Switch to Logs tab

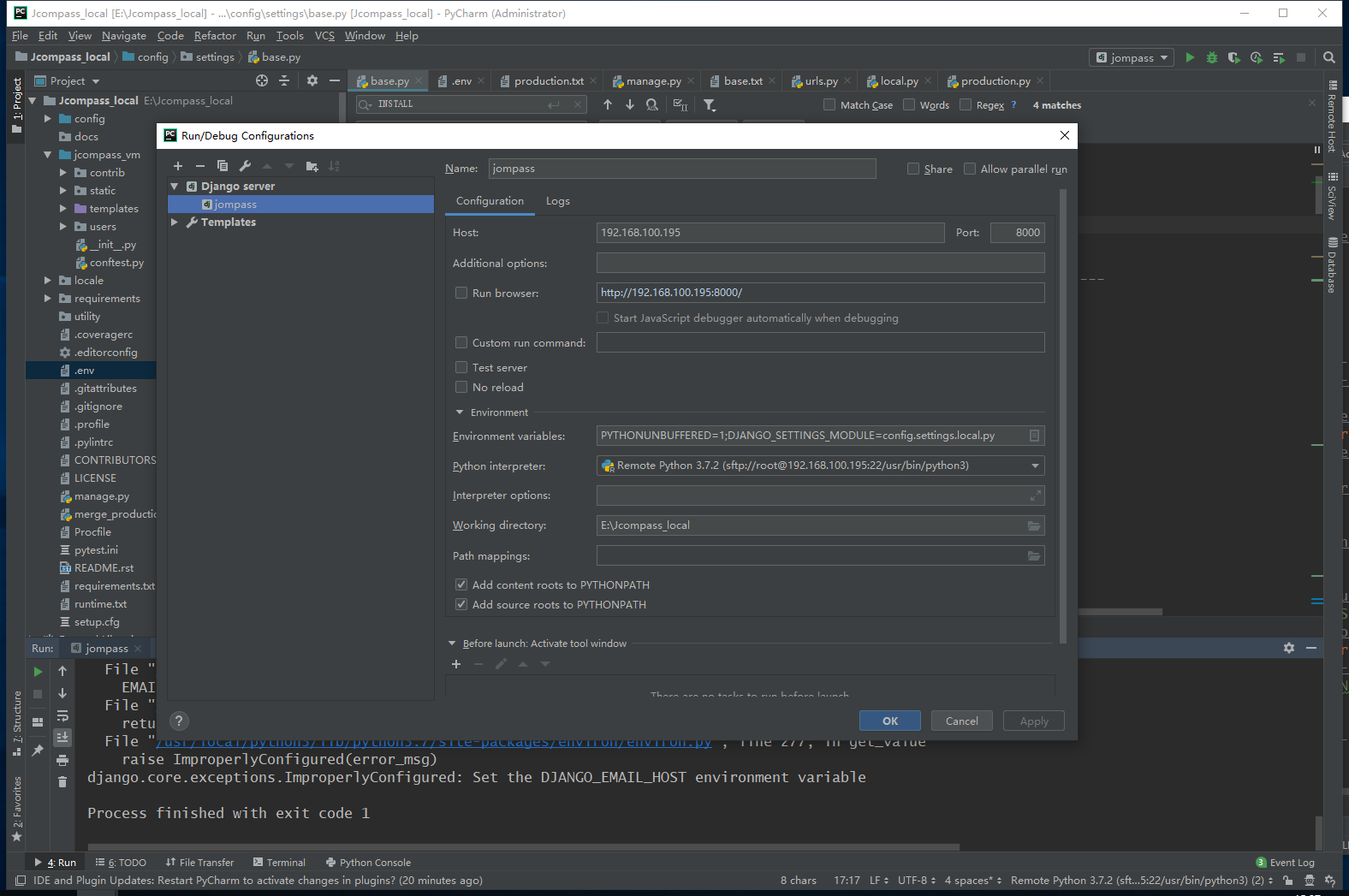[558, 201]
